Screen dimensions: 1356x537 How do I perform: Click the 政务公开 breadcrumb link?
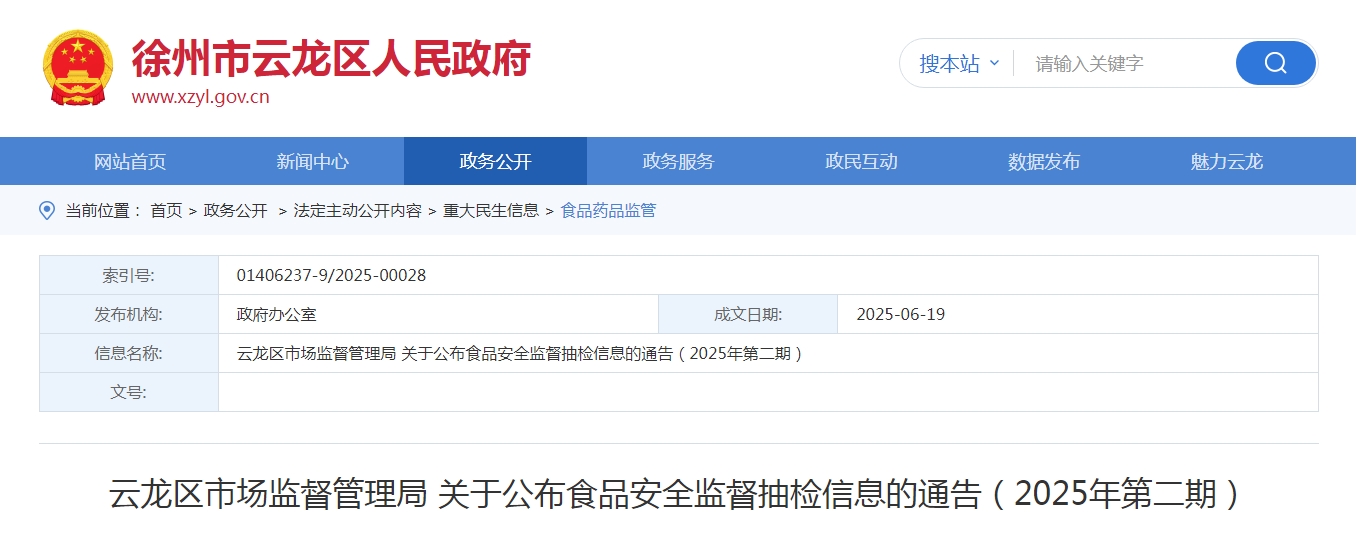point(236,210)
